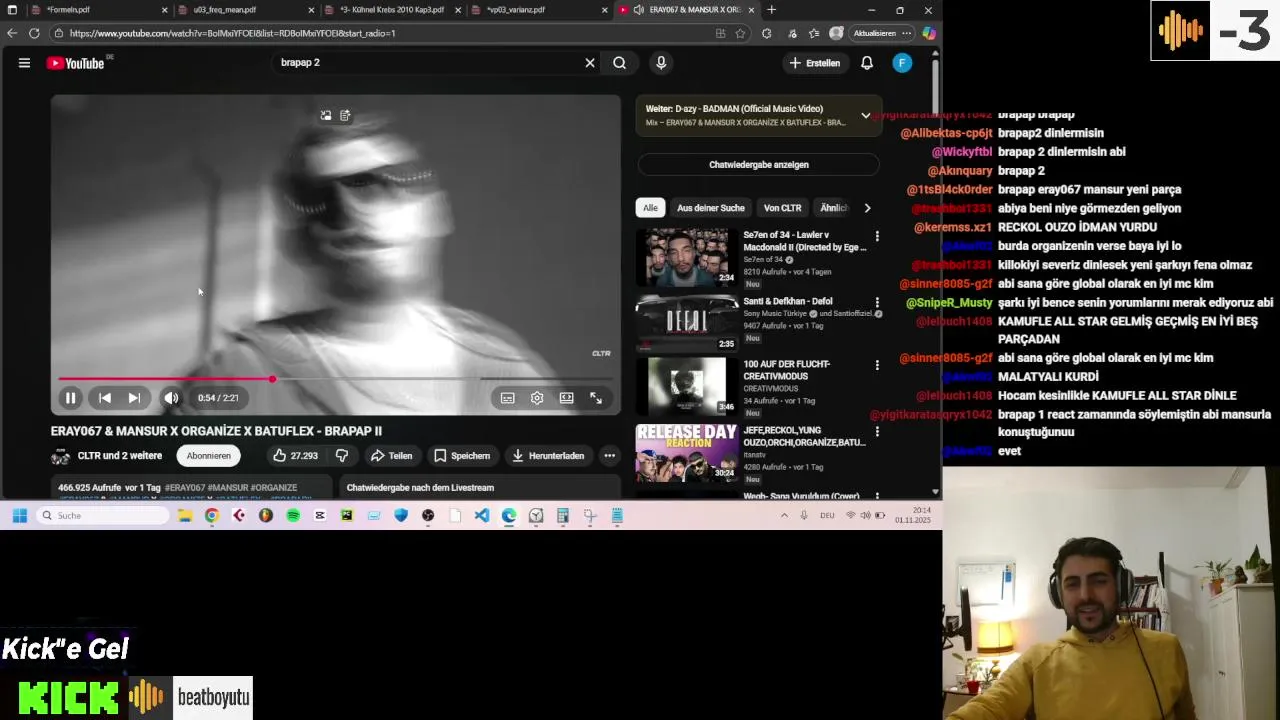This screenshot has width=1280, height=720.
Task: Enter fullscreen mode on the video
Action: tap(596, 398)
